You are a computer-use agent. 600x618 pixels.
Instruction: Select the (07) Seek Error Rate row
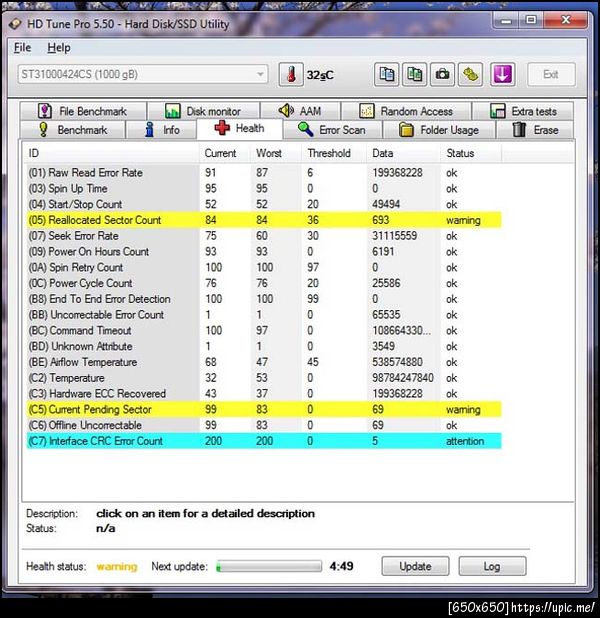264,236
